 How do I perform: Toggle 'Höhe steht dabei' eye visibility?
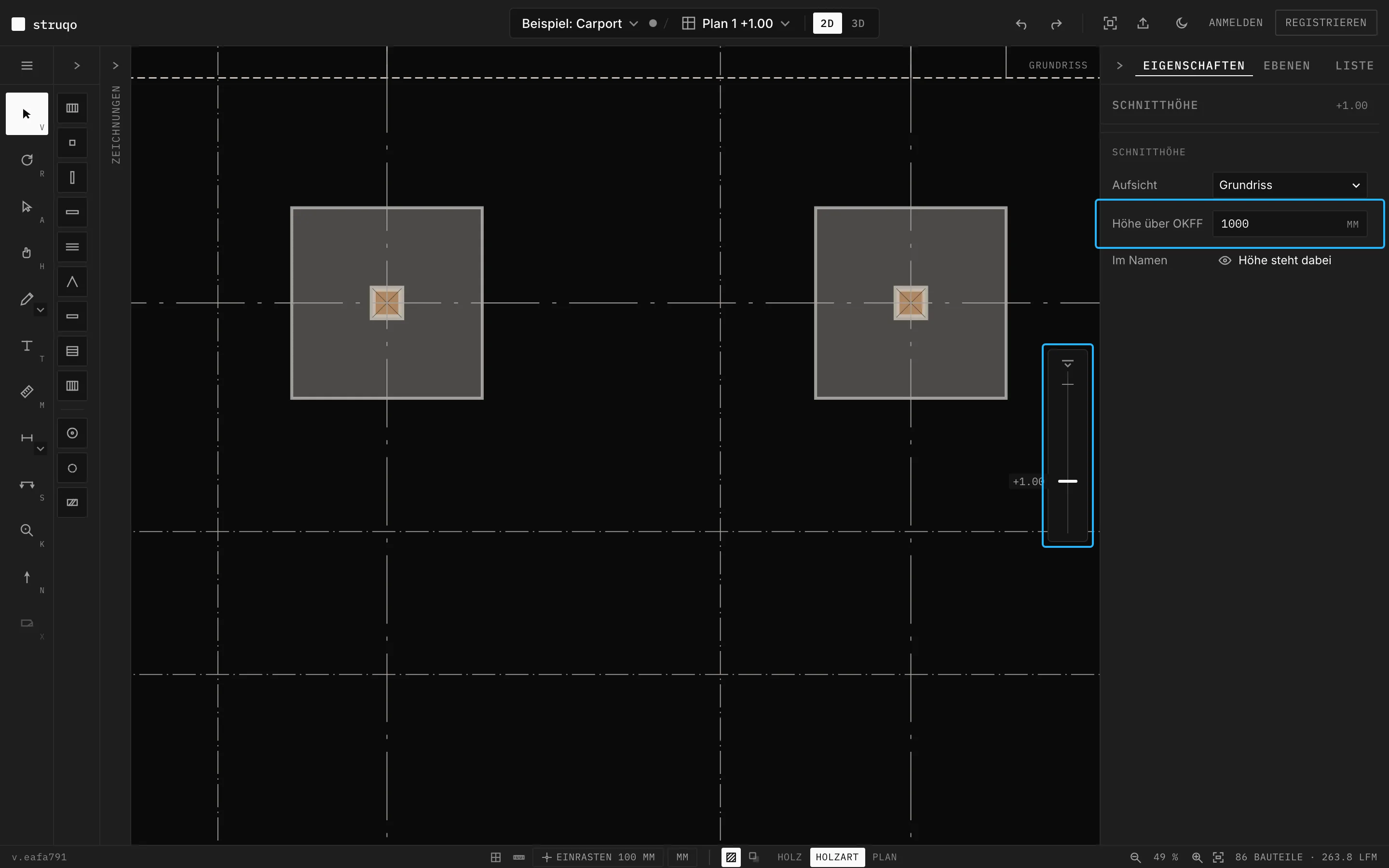click(1225, 260)
